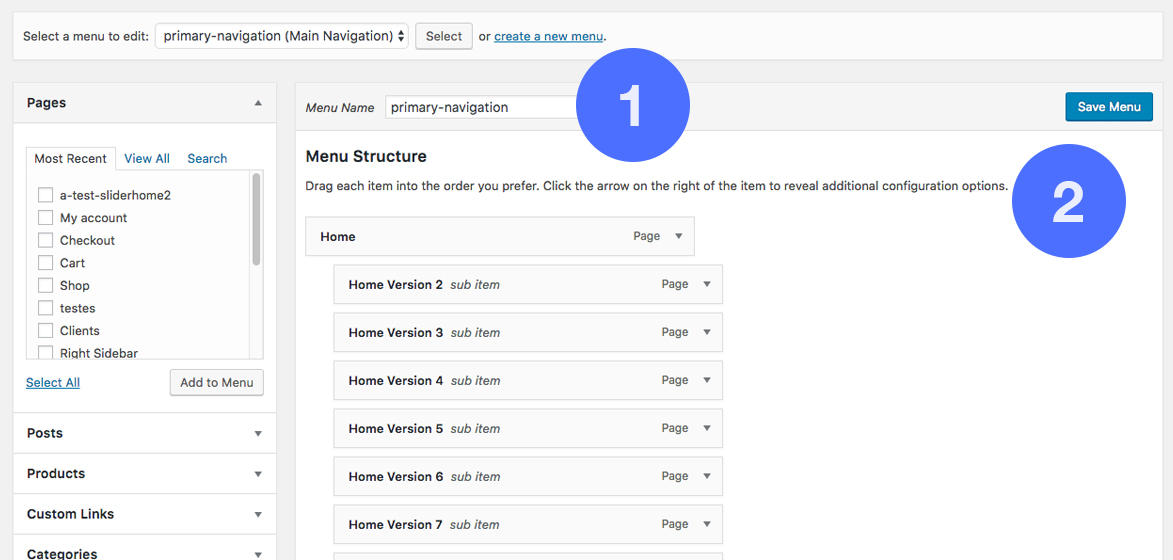This screenshot has width=1173, height=560.
Task: Reveal Home Version 6 settings arrow
Action: 706,477
